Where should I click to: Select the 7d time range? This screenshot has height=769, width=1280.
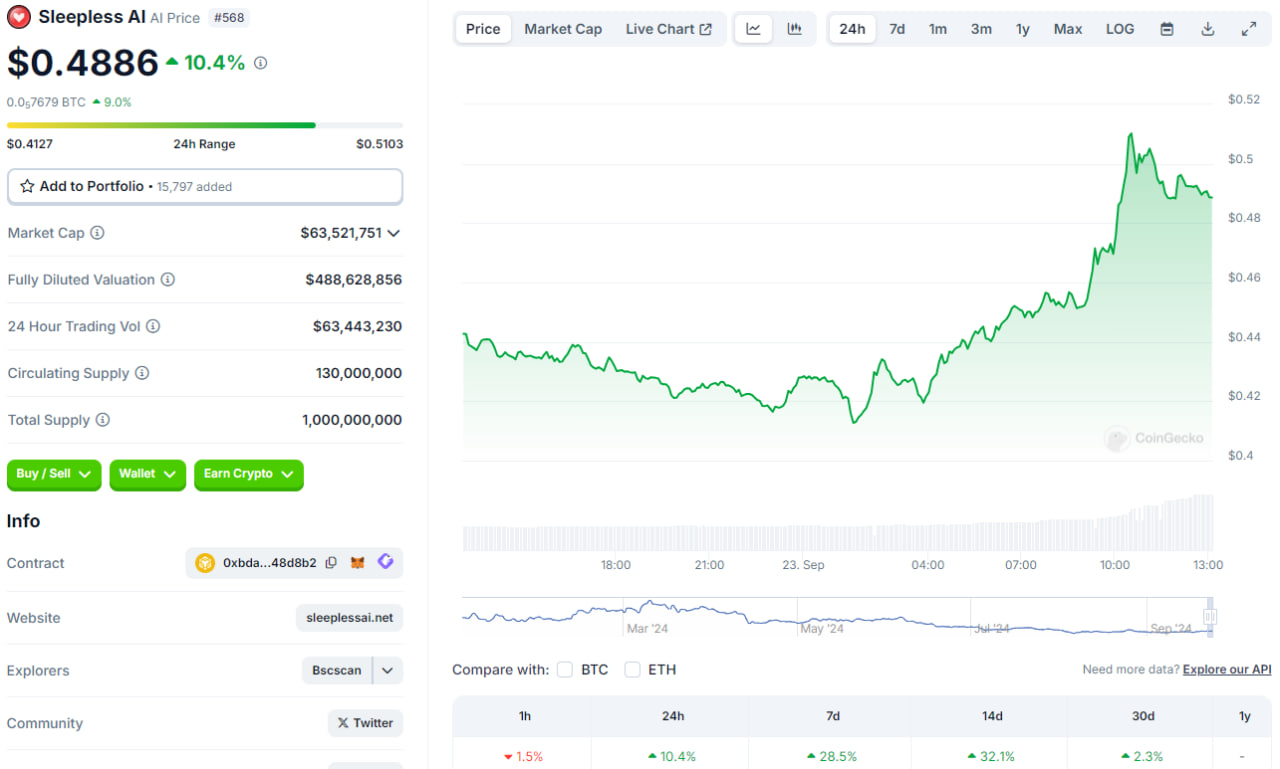point(897,29)
